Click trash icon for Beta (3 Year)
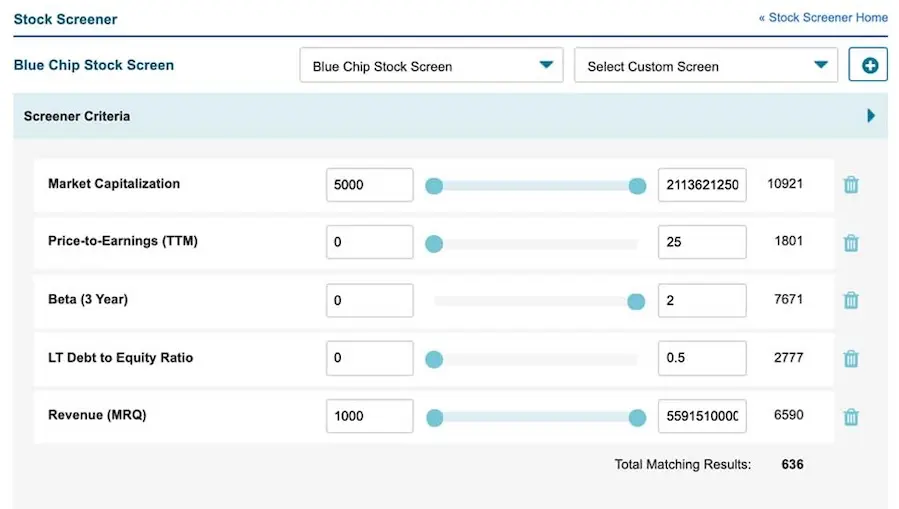 point(851,300)
